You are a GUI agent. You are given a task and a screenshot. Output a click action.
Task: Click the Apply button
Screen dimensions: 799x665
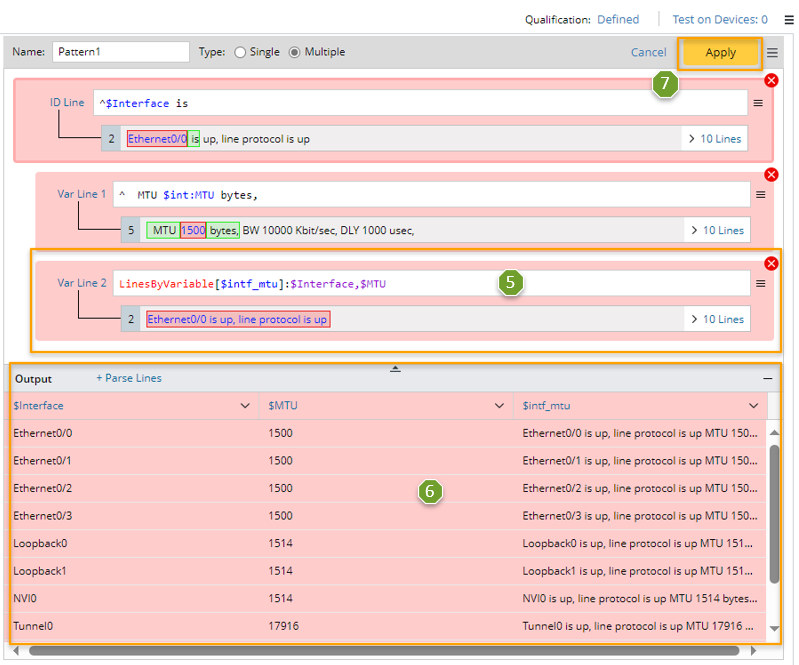click(x=720, y=53)
